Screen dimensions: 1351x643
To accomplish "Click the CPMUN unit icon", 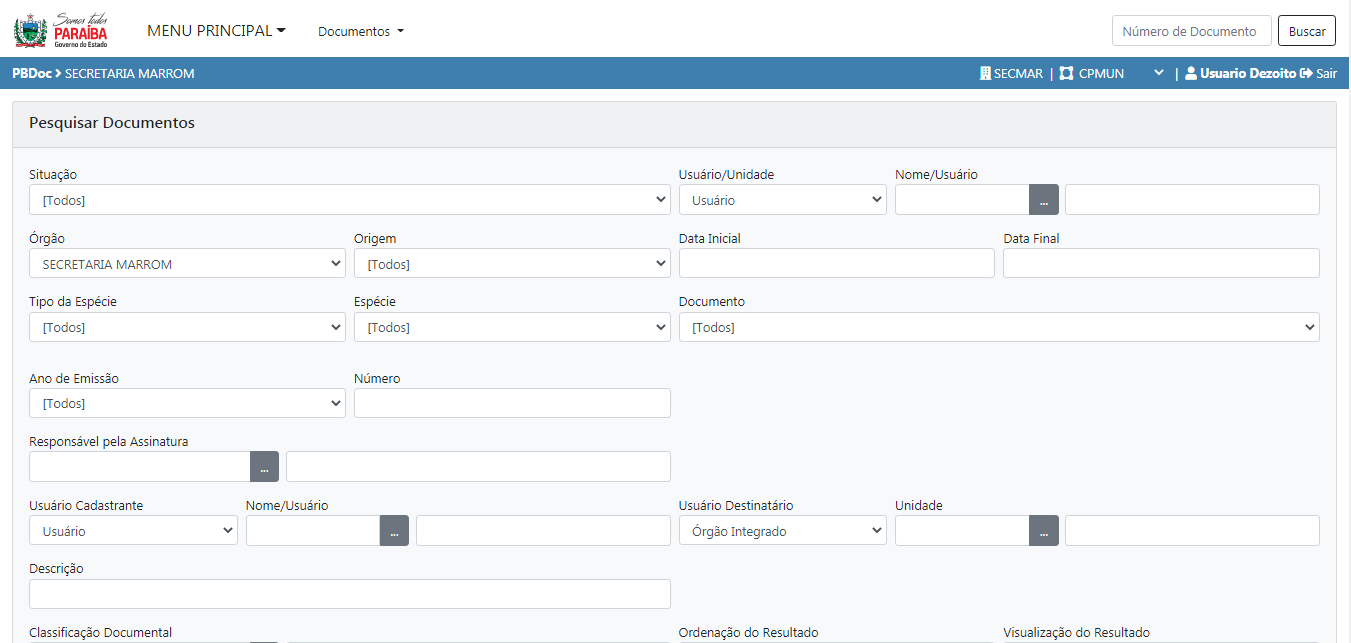I will 1067,73.
